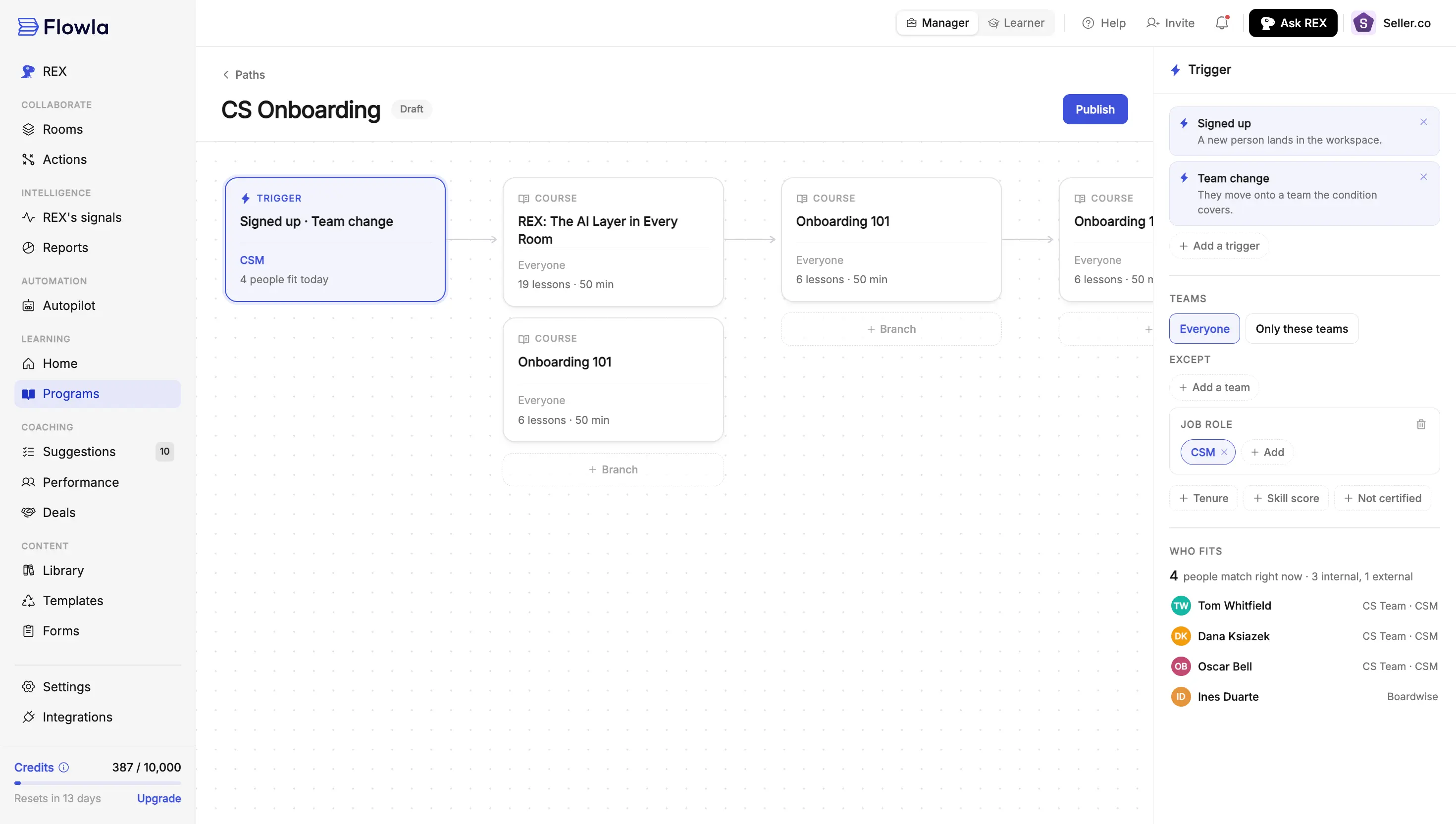This screenshot has width=1456, height=824.
Task: Switch to Learner view
Action: pyautogui.click(x=1016, y=23)
